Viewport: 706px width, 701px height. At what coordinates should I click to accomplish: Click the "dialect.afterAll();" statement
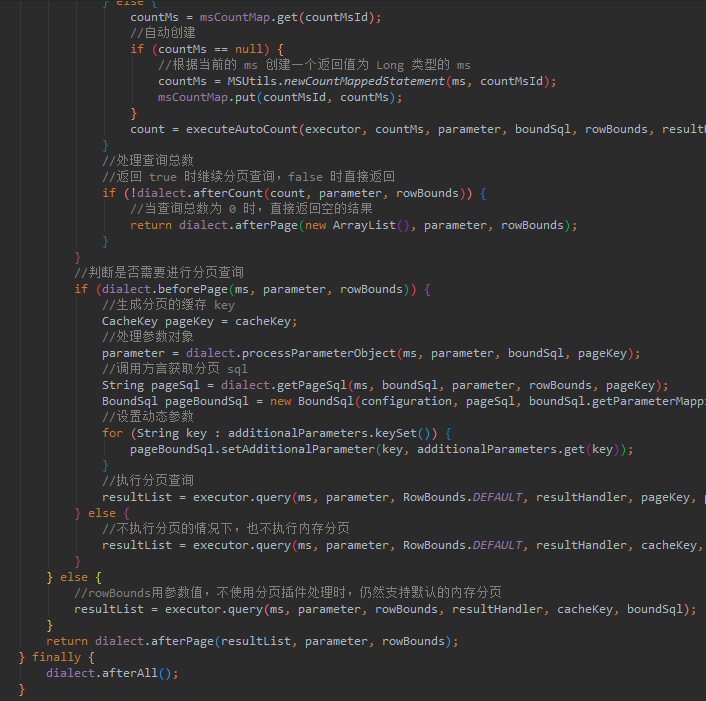[112, 673]
